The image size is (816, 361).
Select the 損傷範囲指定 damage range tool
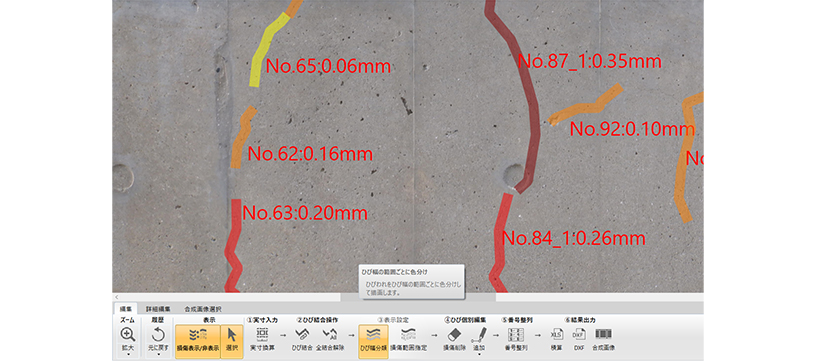pyautogui.click(x=408, y=334)
